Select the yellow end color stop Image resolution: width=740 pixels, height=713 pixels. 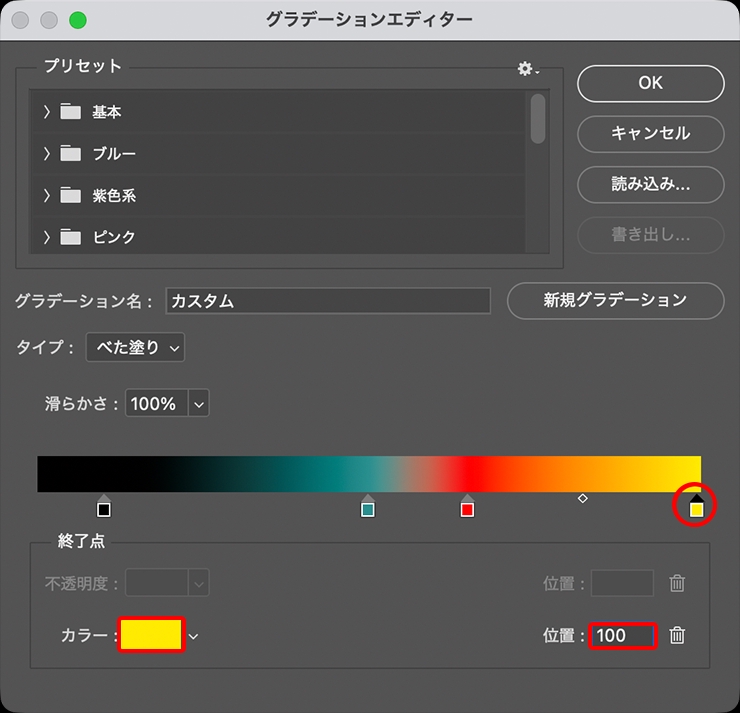(697, 508)
